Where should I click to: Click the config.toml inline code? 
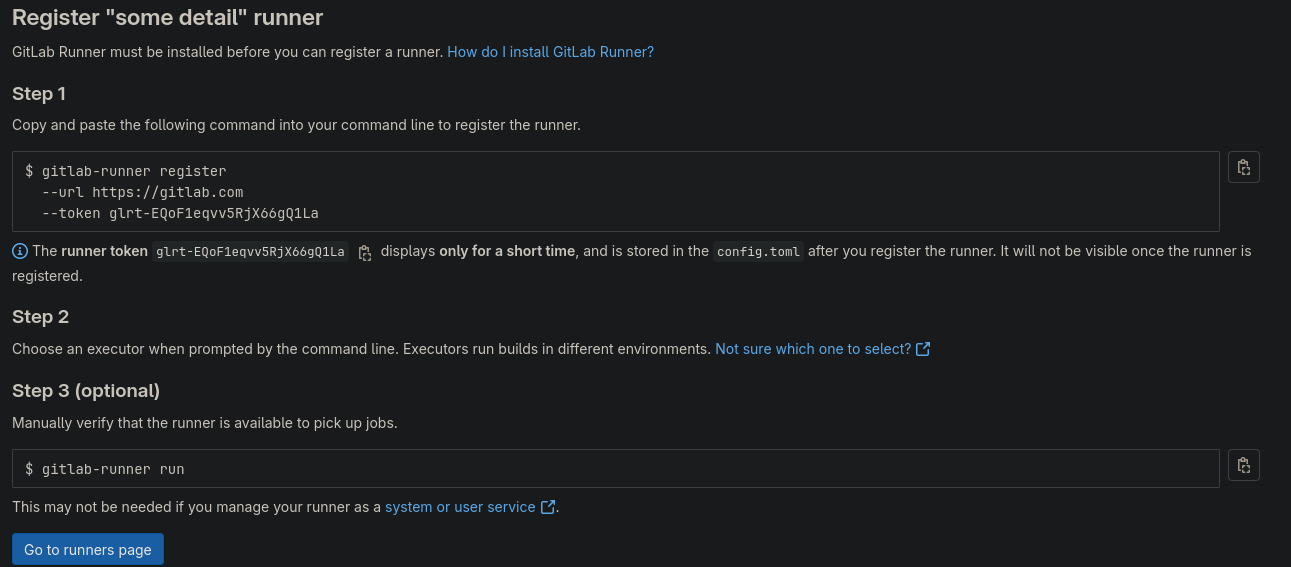(x=758, y=252)
